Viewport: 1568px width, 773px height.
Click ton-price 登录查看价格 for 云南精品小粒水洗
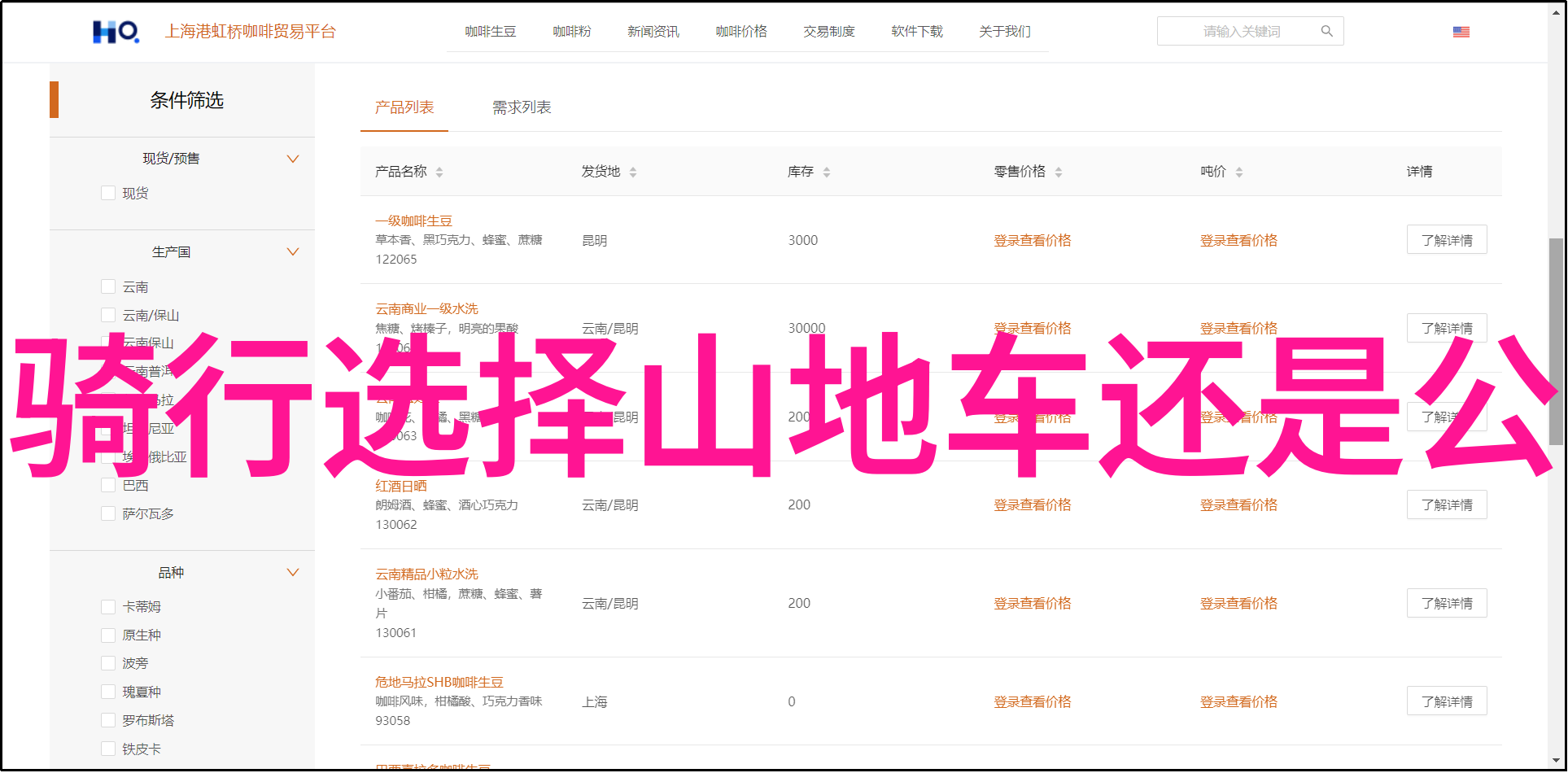1238,603
